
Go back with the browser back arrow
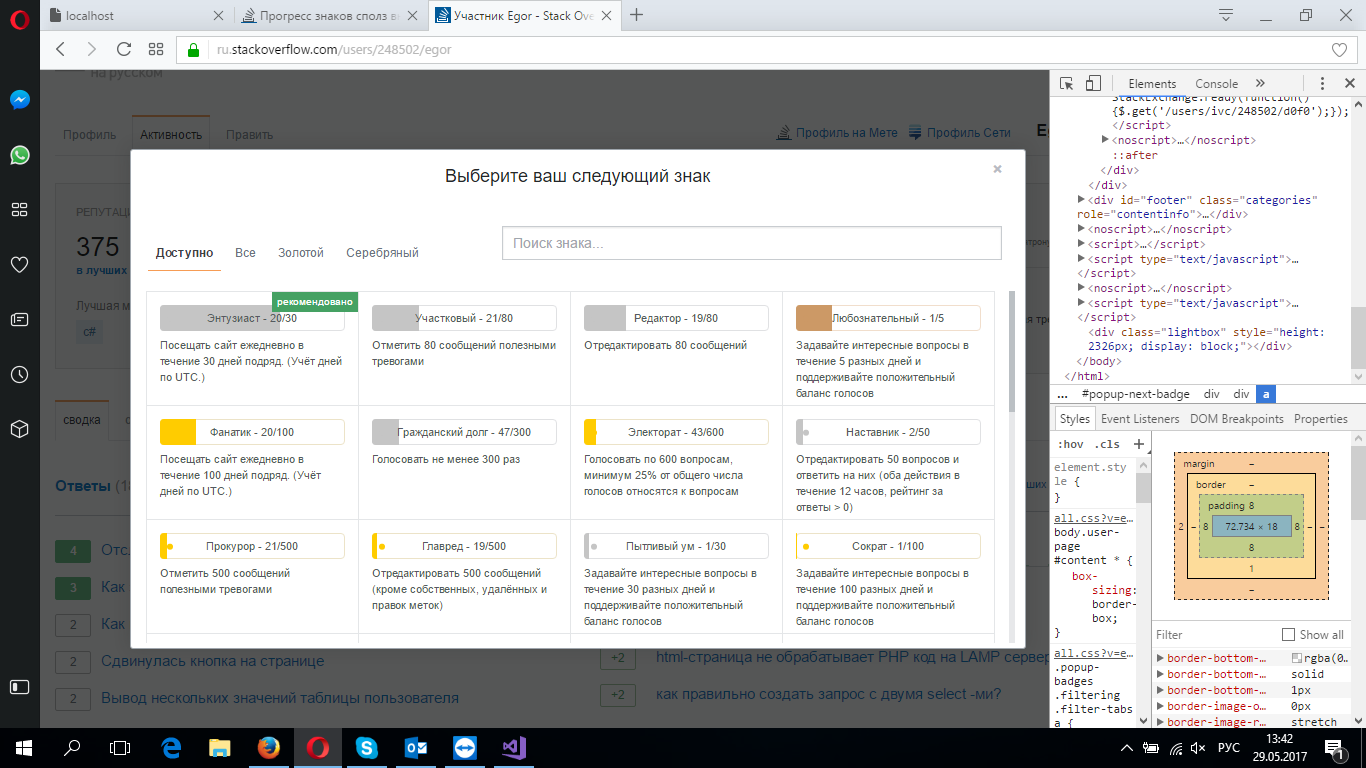point(60,49)
